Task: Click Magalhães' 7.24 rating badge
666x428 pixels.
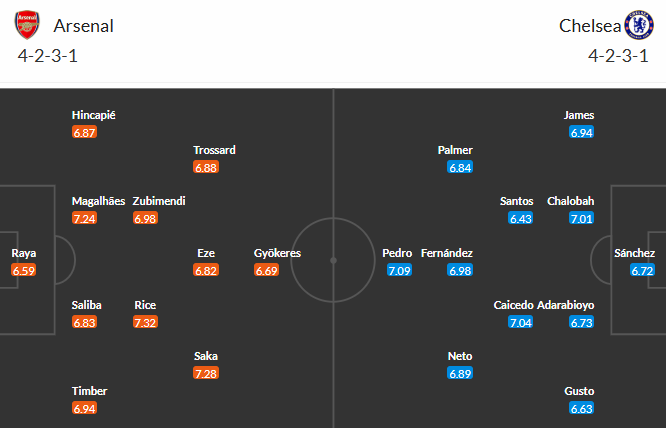Action: click(84, 218)
